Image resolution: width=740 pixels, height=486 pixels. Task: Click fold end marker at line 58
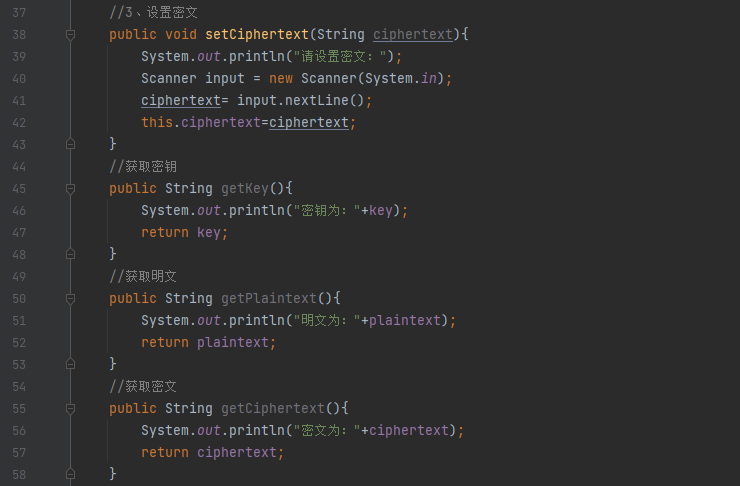click(x=70, y=474)
